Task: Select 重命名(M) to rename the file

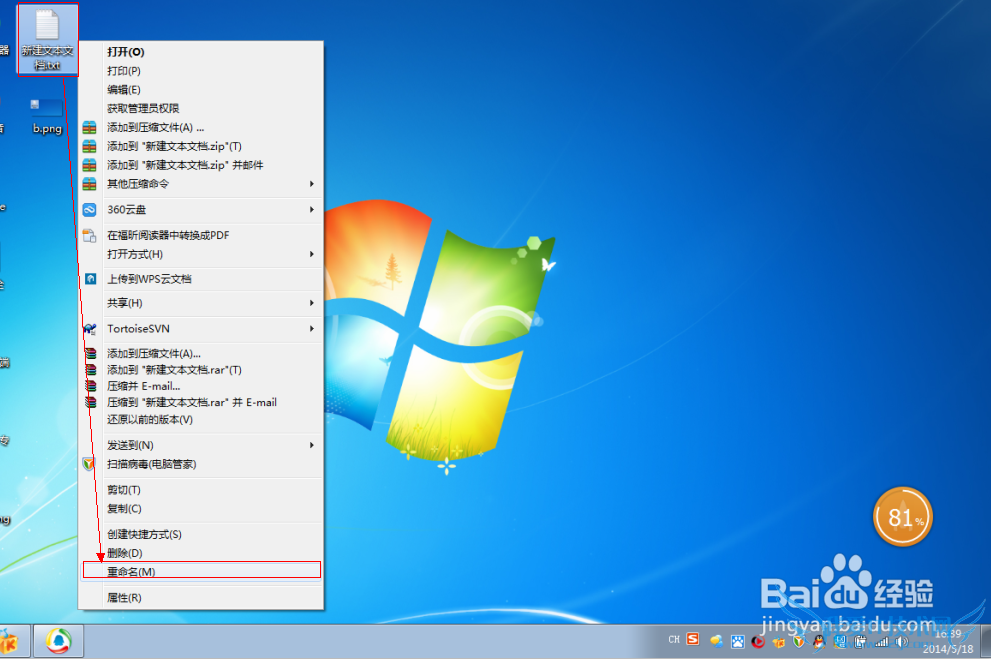Action: pyautogui.click(x=201, y=571)
